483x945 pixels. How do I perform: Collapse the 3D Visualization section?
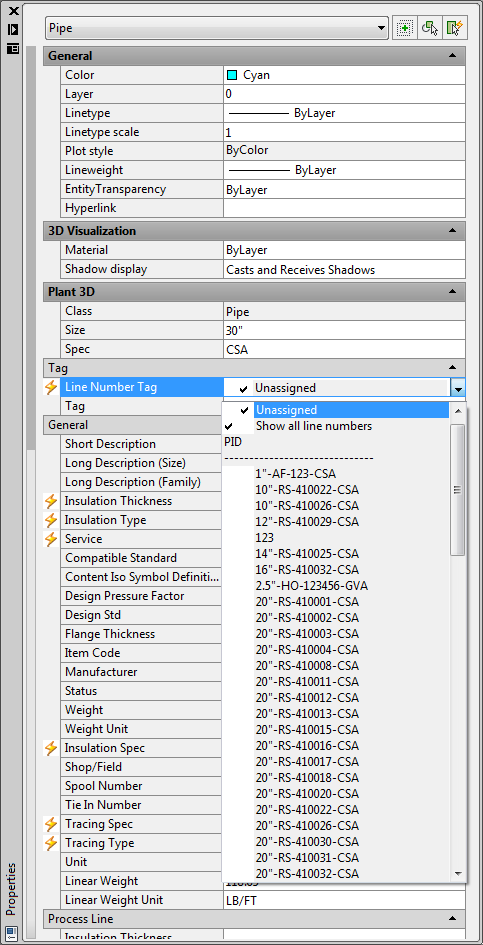[452, 231]
